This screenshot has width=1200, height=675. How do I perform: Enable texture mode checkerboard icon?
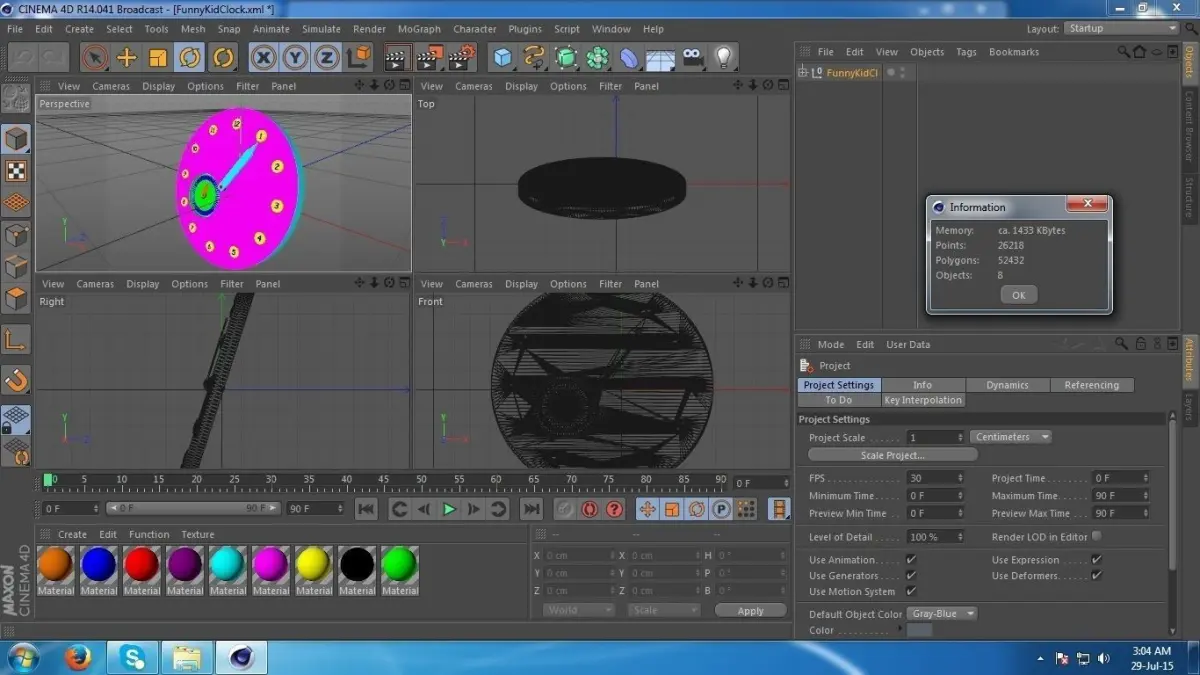pos(16,170)
